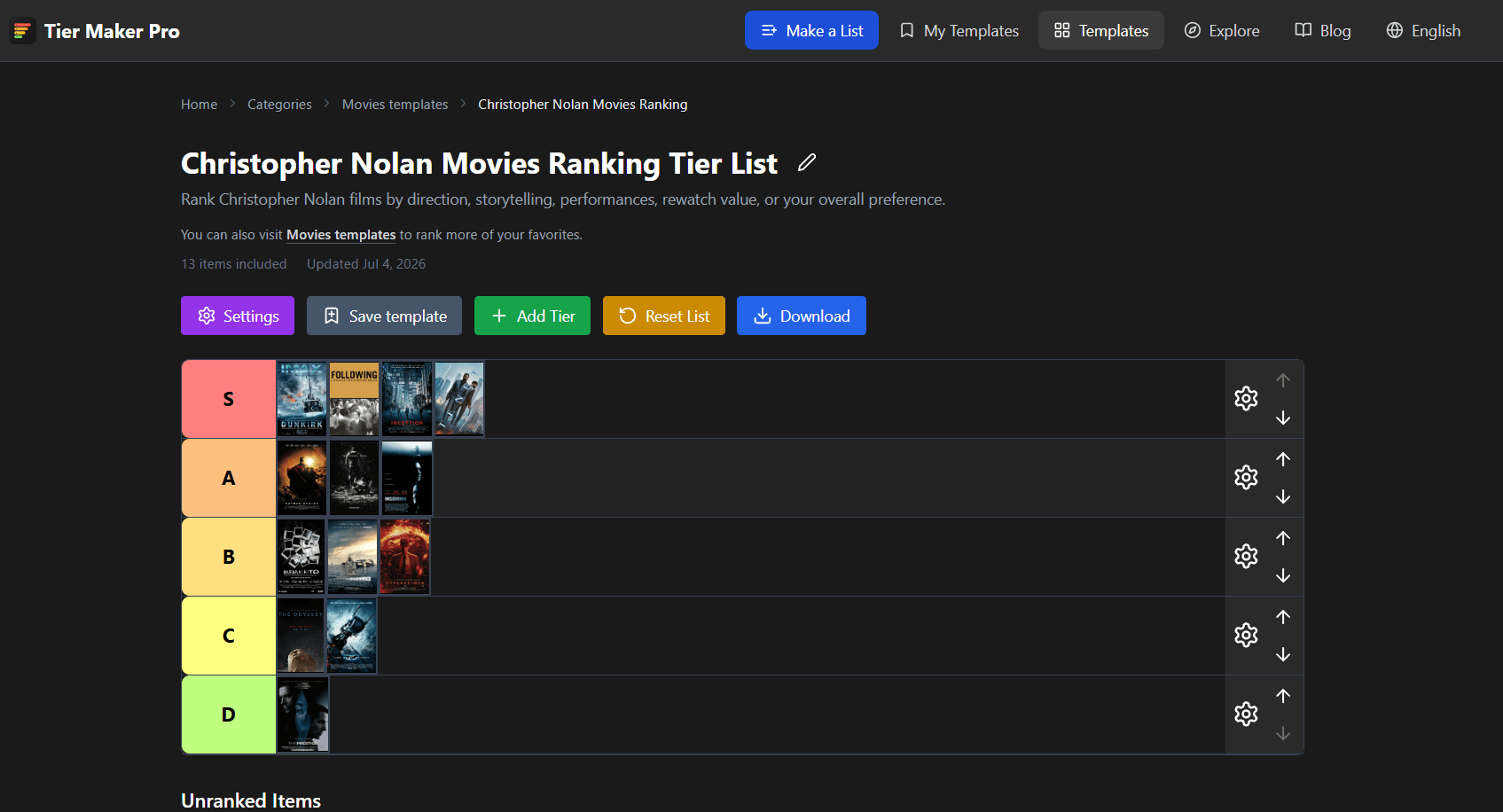The width and height of the screenshot is (1503, 812).
Task: Move C tier up with arrow
Action: pos(1283,616)
